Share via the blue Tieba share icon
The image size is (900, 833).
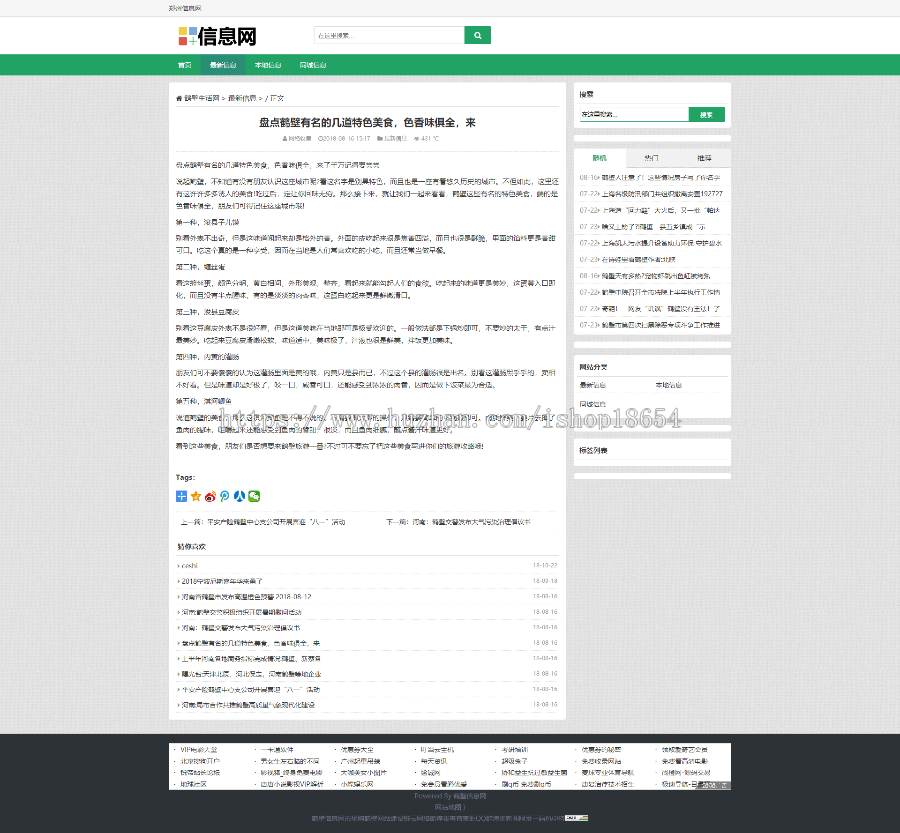[x=241, y=495]
